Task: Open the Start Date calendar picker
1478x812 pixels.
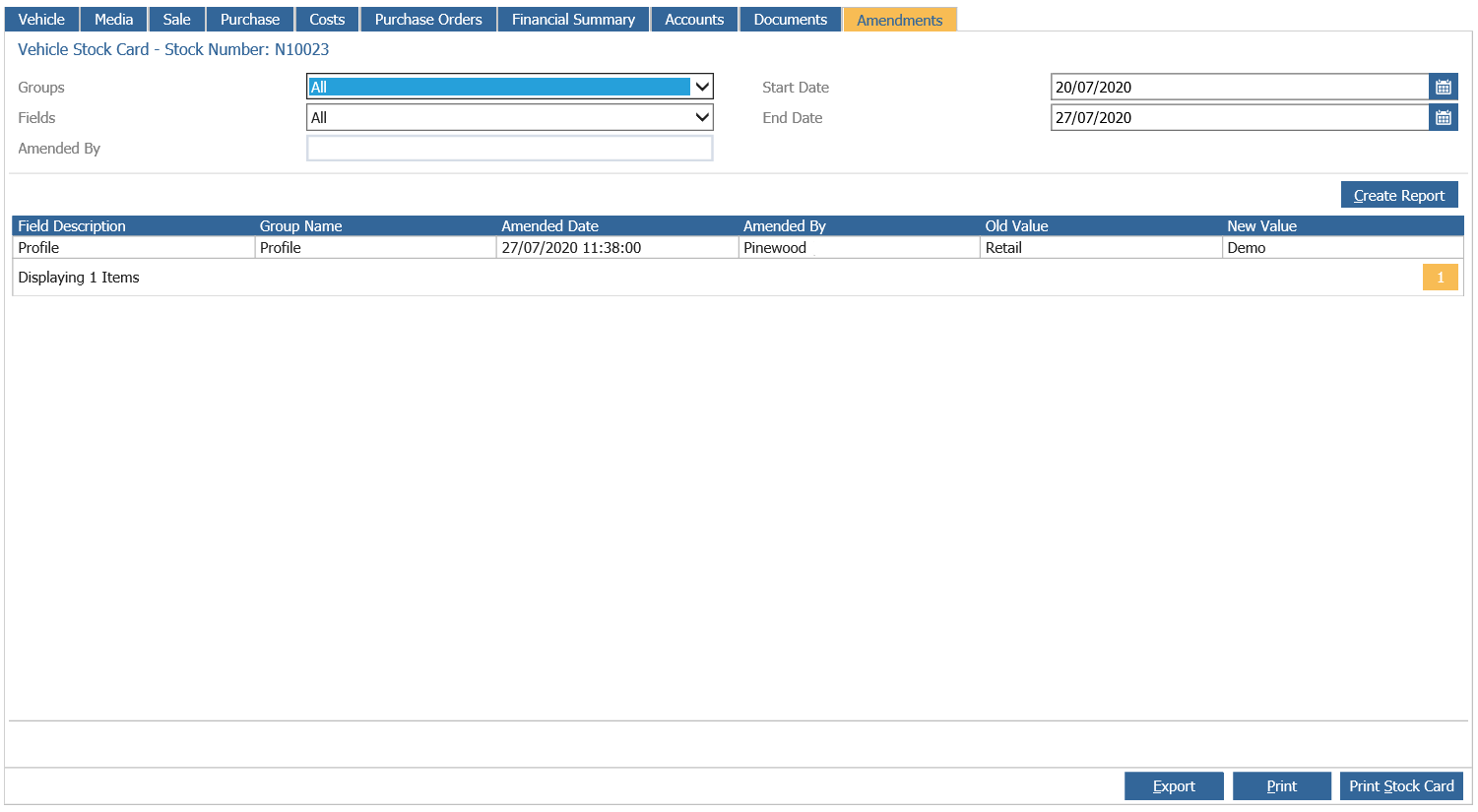Action: [1444, 87]
